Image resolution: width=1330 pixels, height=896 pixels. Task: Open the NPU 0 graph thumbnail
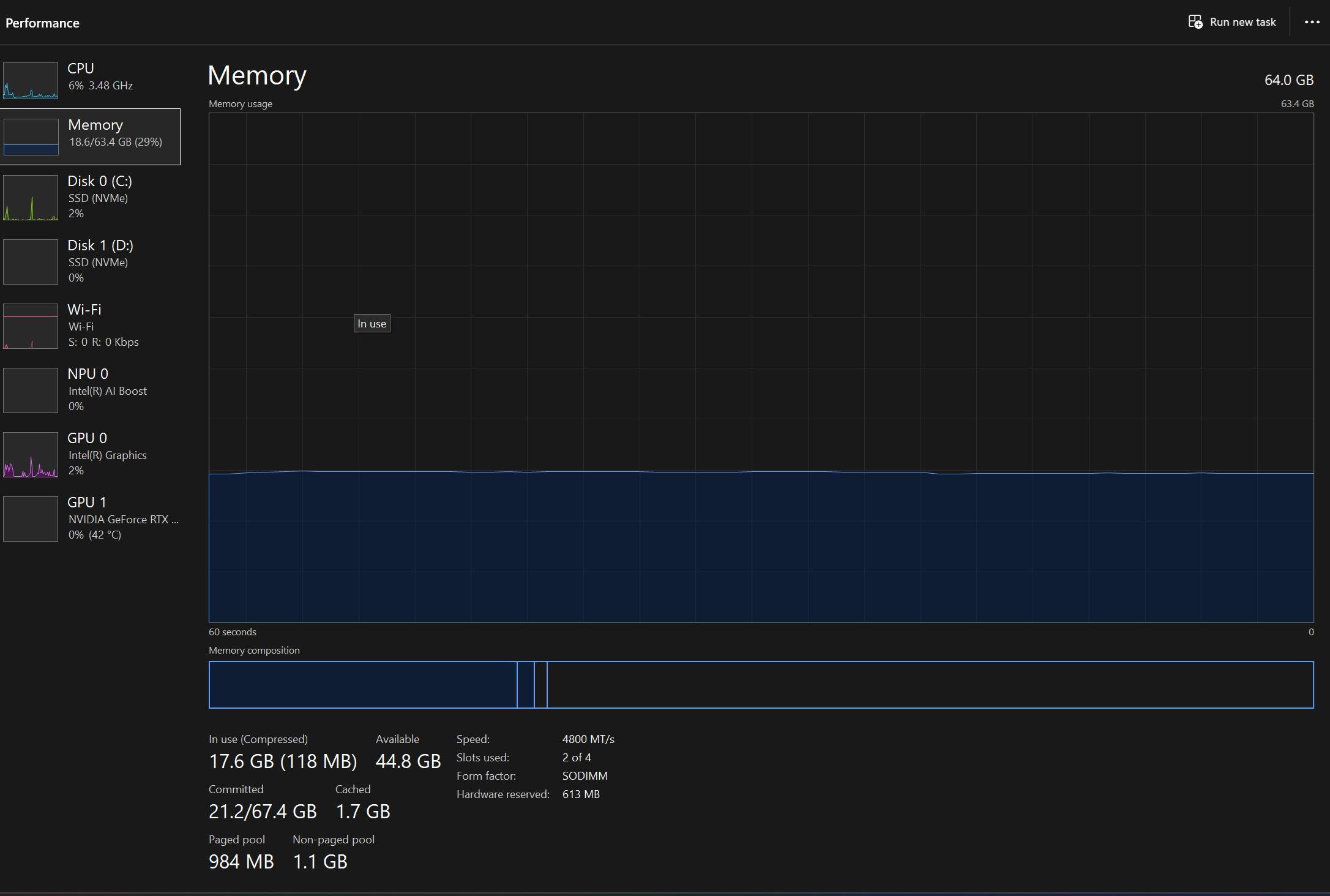pyautogui.click(x=31, y=390)
